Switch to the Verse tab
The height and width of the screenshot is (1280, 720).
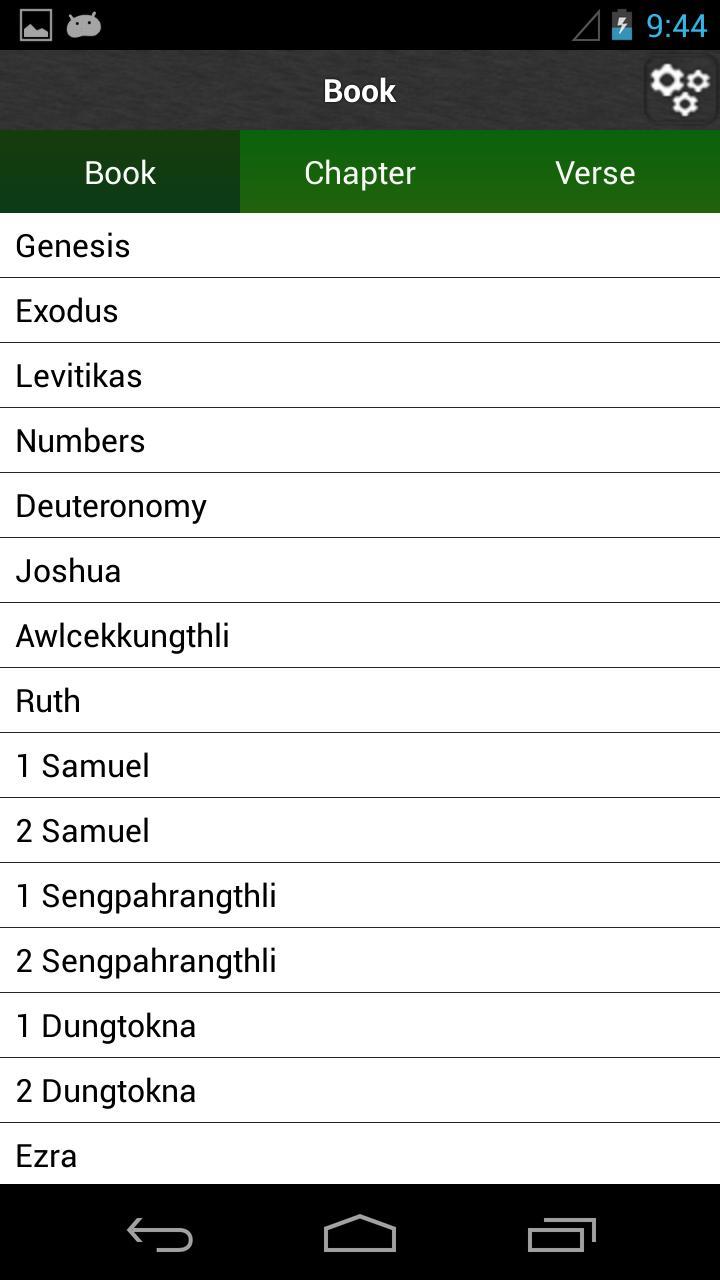coord(595,172)
